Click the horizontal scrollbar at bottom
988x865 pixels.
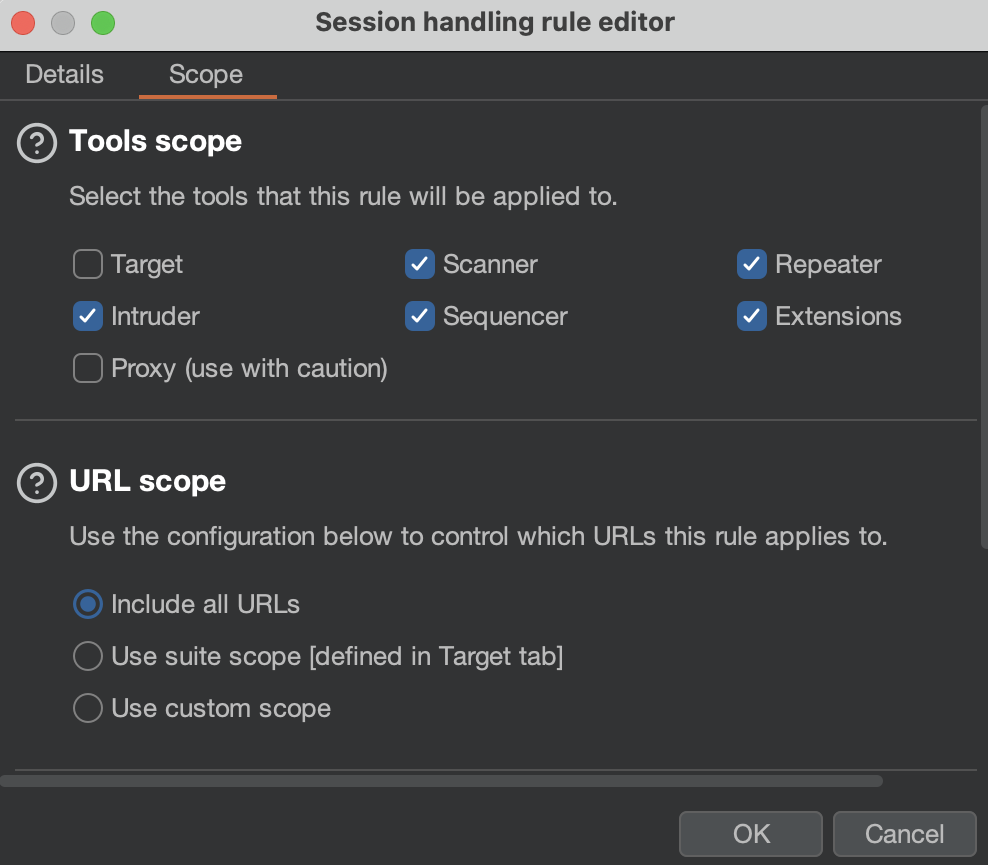click(440, 781)
